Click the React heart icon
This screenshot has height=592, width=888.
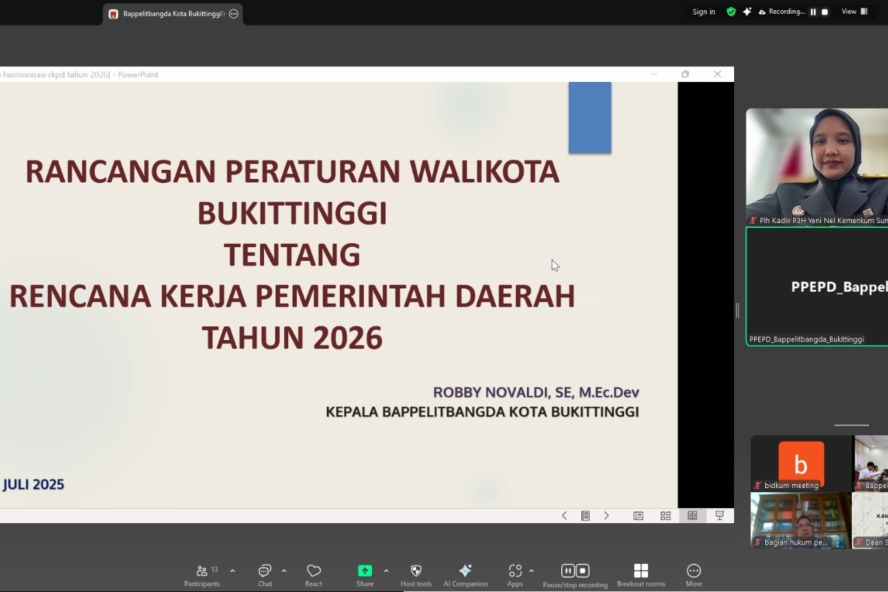click(x=314, y=572)
